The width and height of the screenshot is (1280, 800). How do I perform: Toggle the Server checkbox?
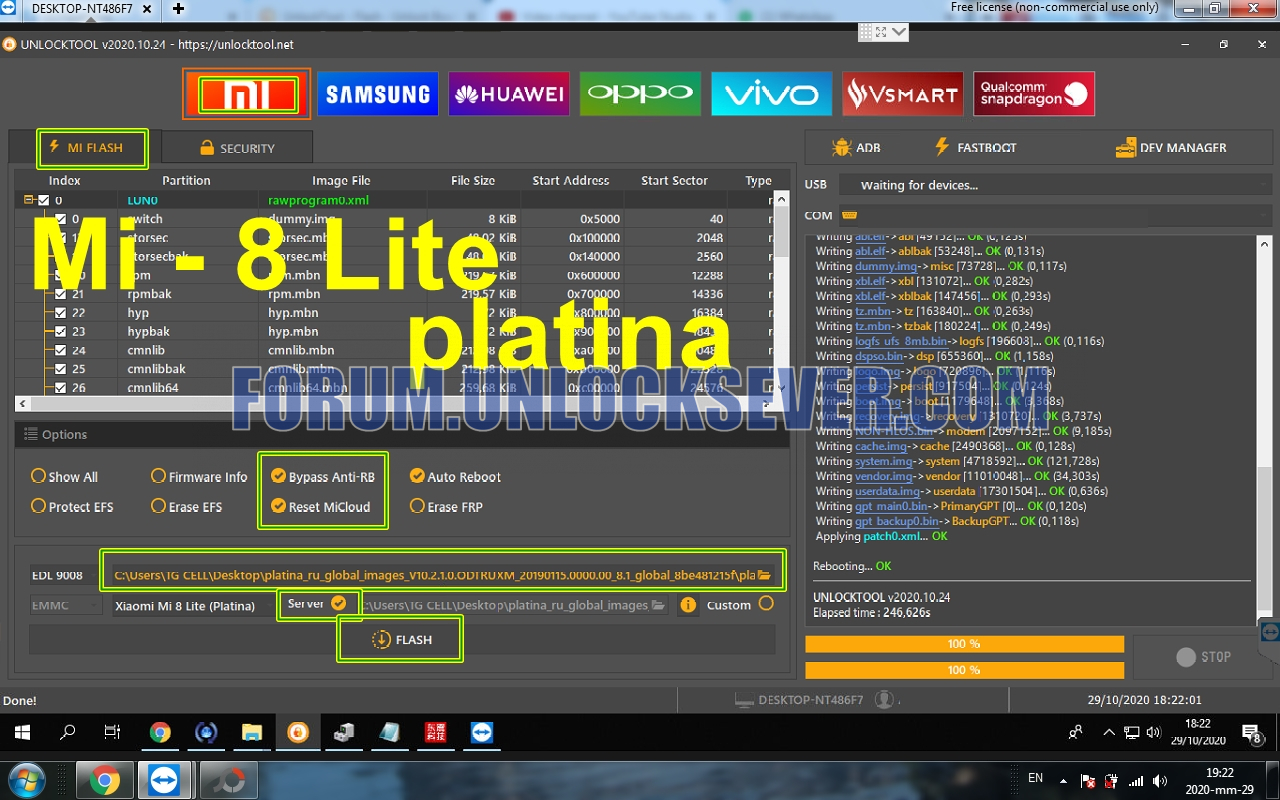[x=339, y=603]
